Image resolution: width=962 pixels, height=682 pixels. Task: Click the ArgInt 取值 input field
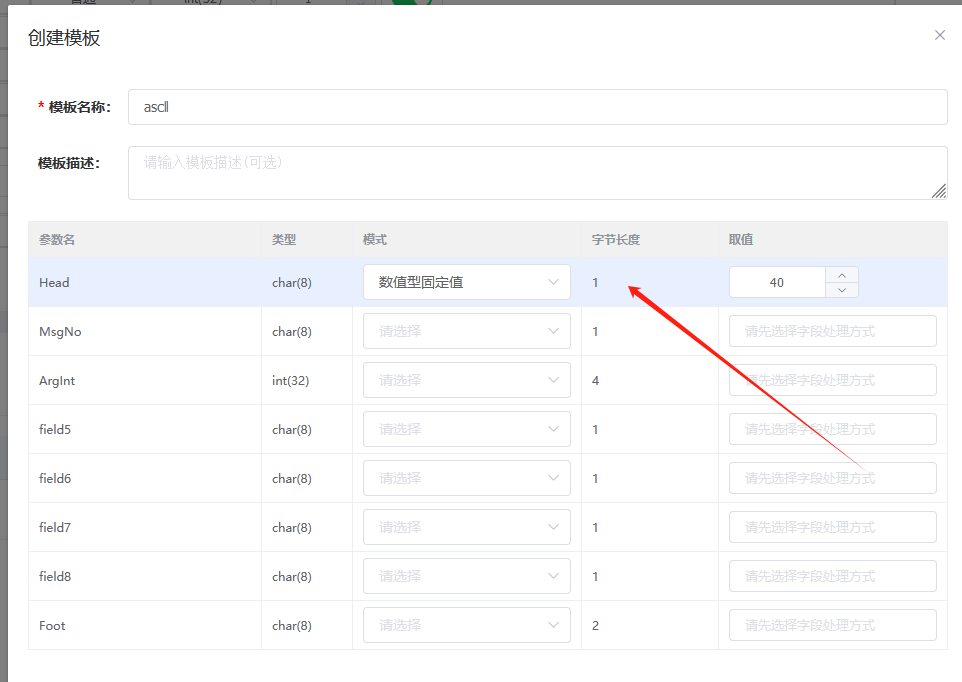[832, 380]
